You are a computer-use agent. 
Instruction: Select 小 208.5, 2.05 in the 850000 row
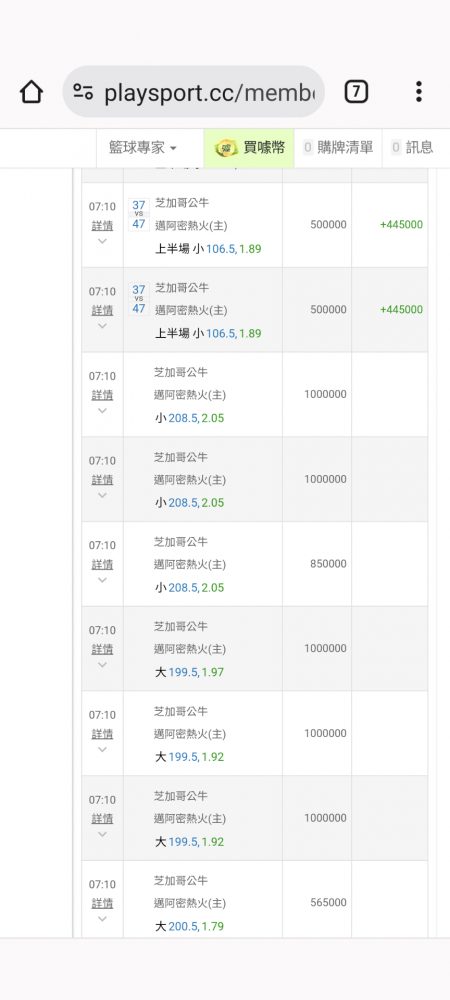[189, 587]
